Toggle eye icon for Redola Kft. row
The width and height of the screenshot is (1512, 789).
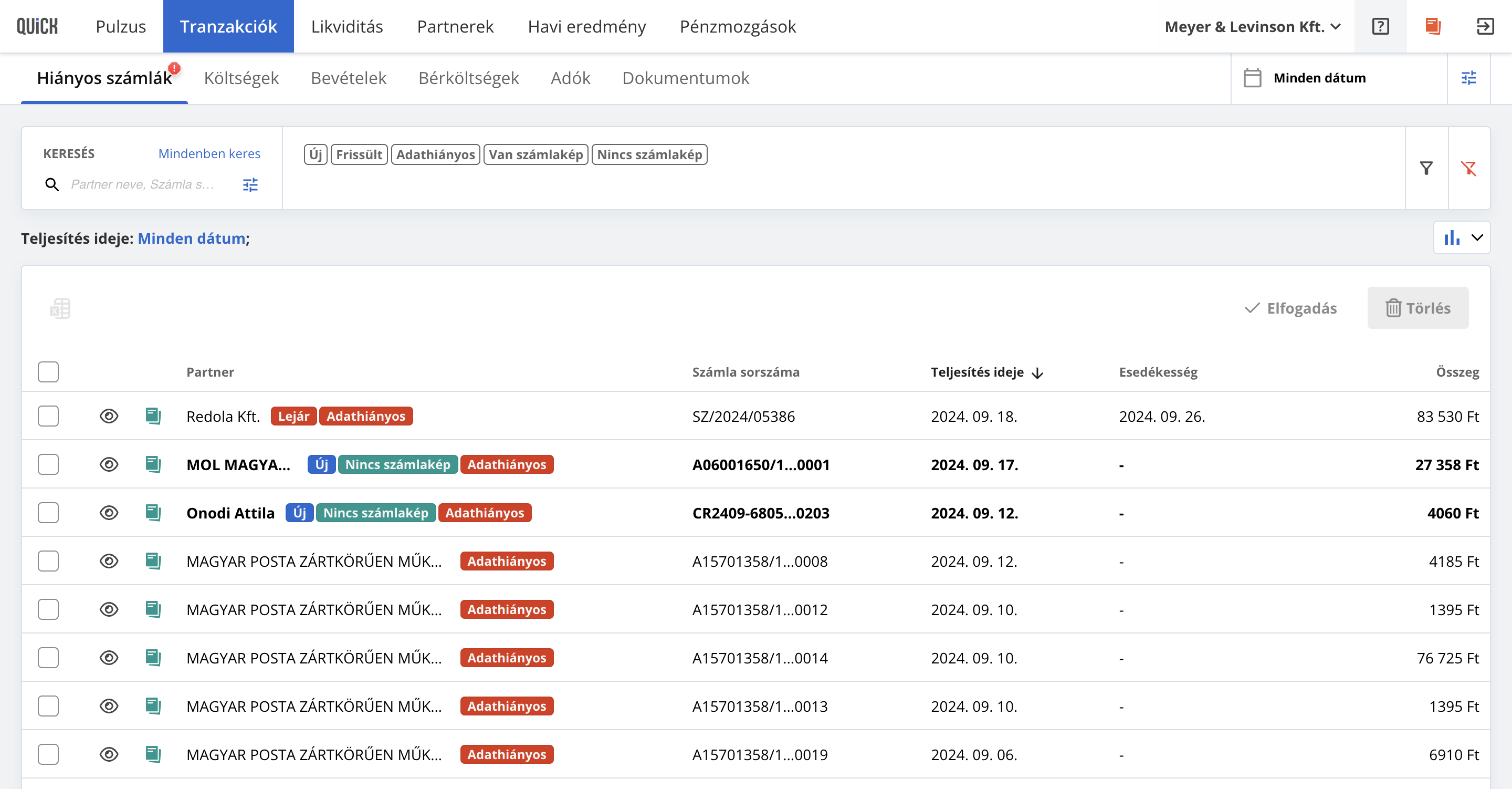(x=109, y=416)
